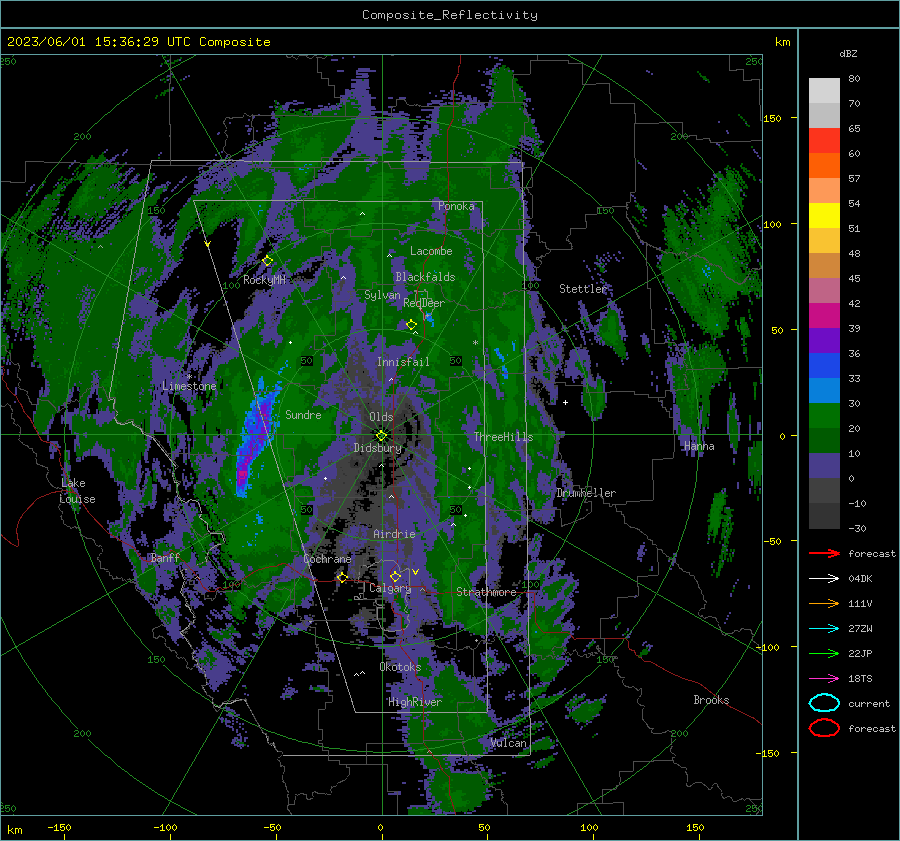Click the 2023/06/01 15:36:29 UTC Composite timestamp
900x841 pixels.
[x=138, y=42]
